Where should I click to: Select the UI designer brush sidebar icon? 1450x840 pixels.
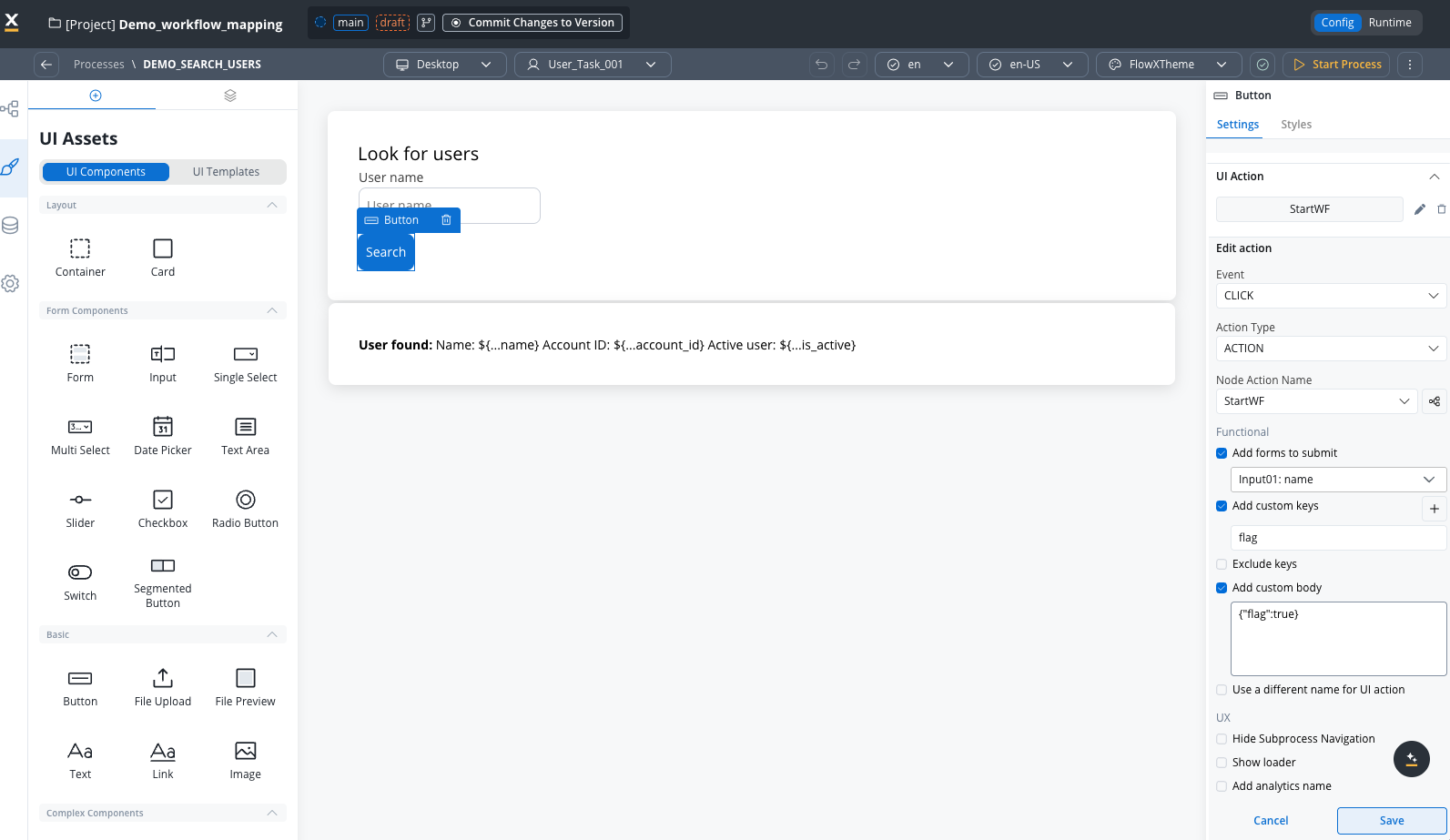click(x=10, y=167)
